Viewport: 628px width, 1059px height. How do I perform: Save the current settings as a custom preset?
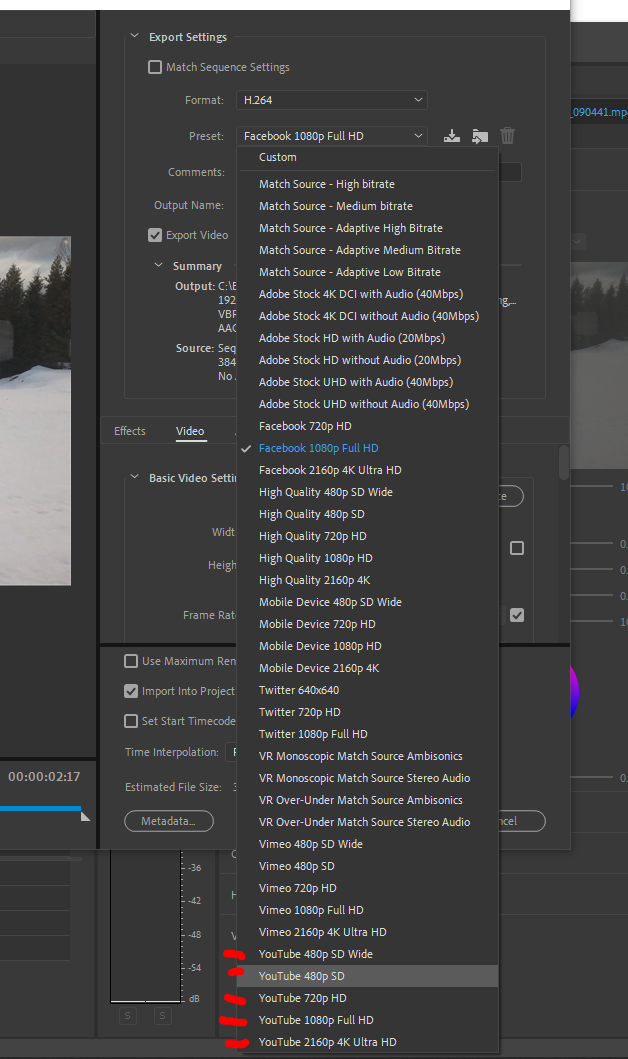coord(451,135)
